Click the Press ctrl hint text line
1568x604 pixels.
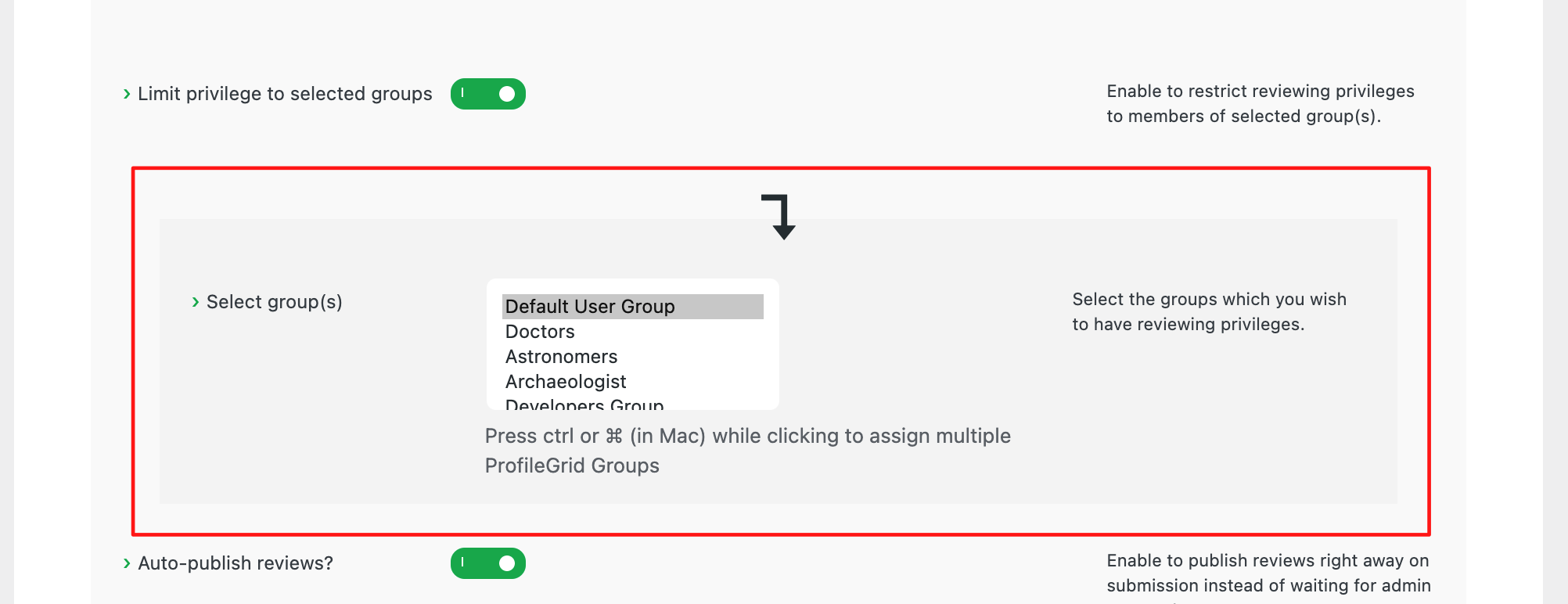pyautogui.click(x=748, y=436)
